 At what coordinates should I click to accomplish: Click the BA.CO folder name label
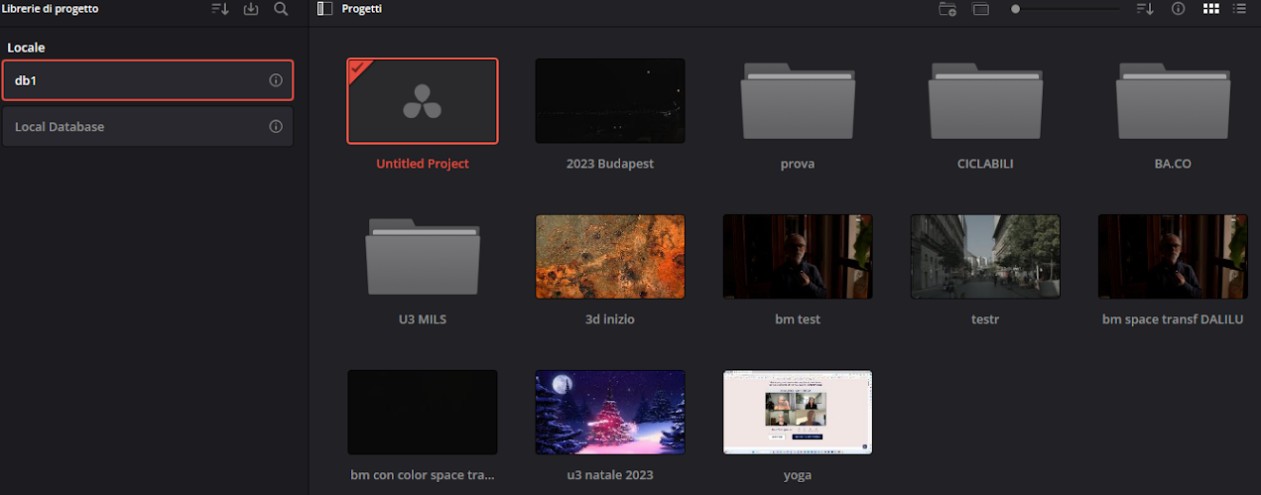(x=1173, y=164)
